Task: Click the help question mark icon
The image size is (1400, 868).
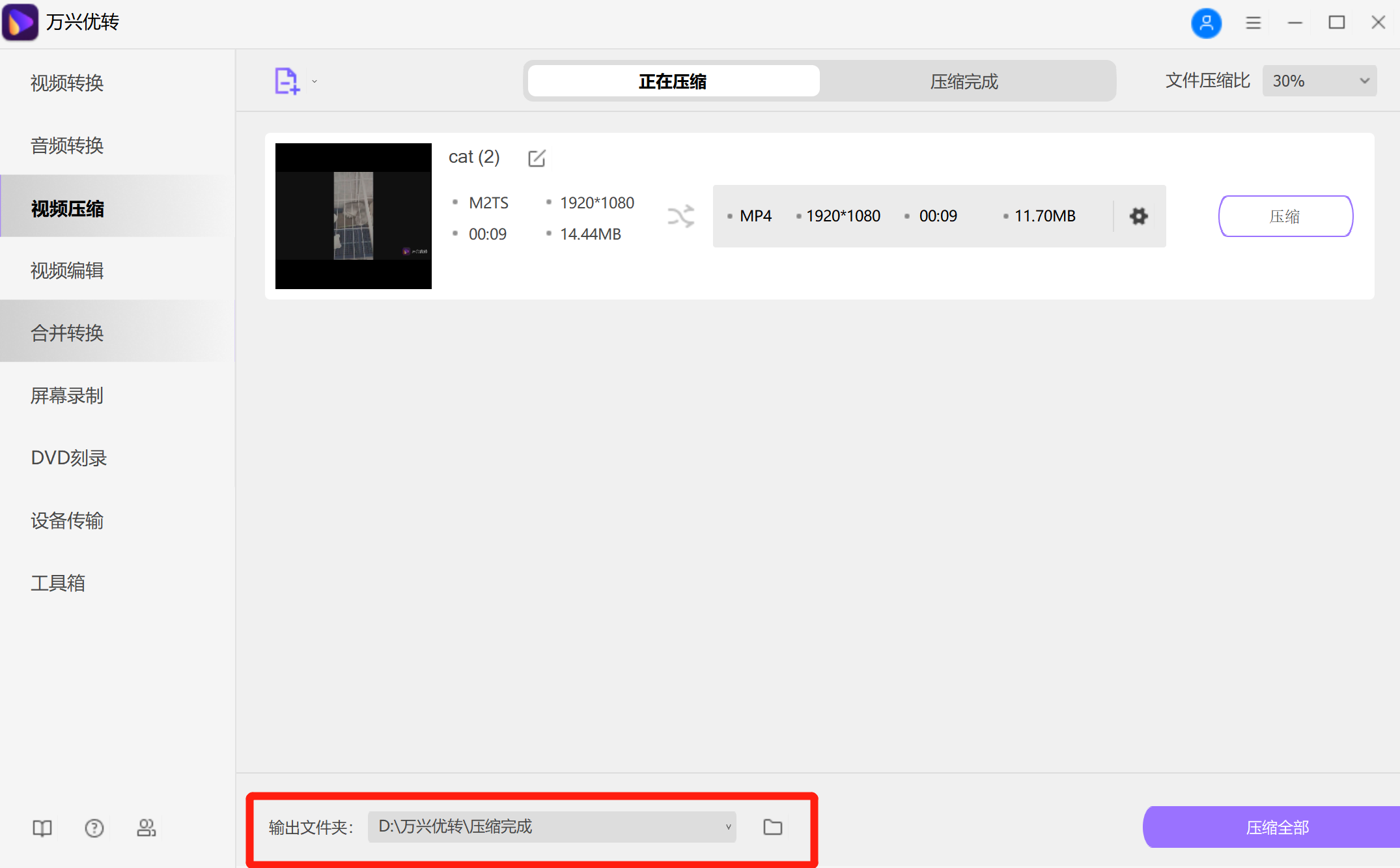Action: (94, 828)
